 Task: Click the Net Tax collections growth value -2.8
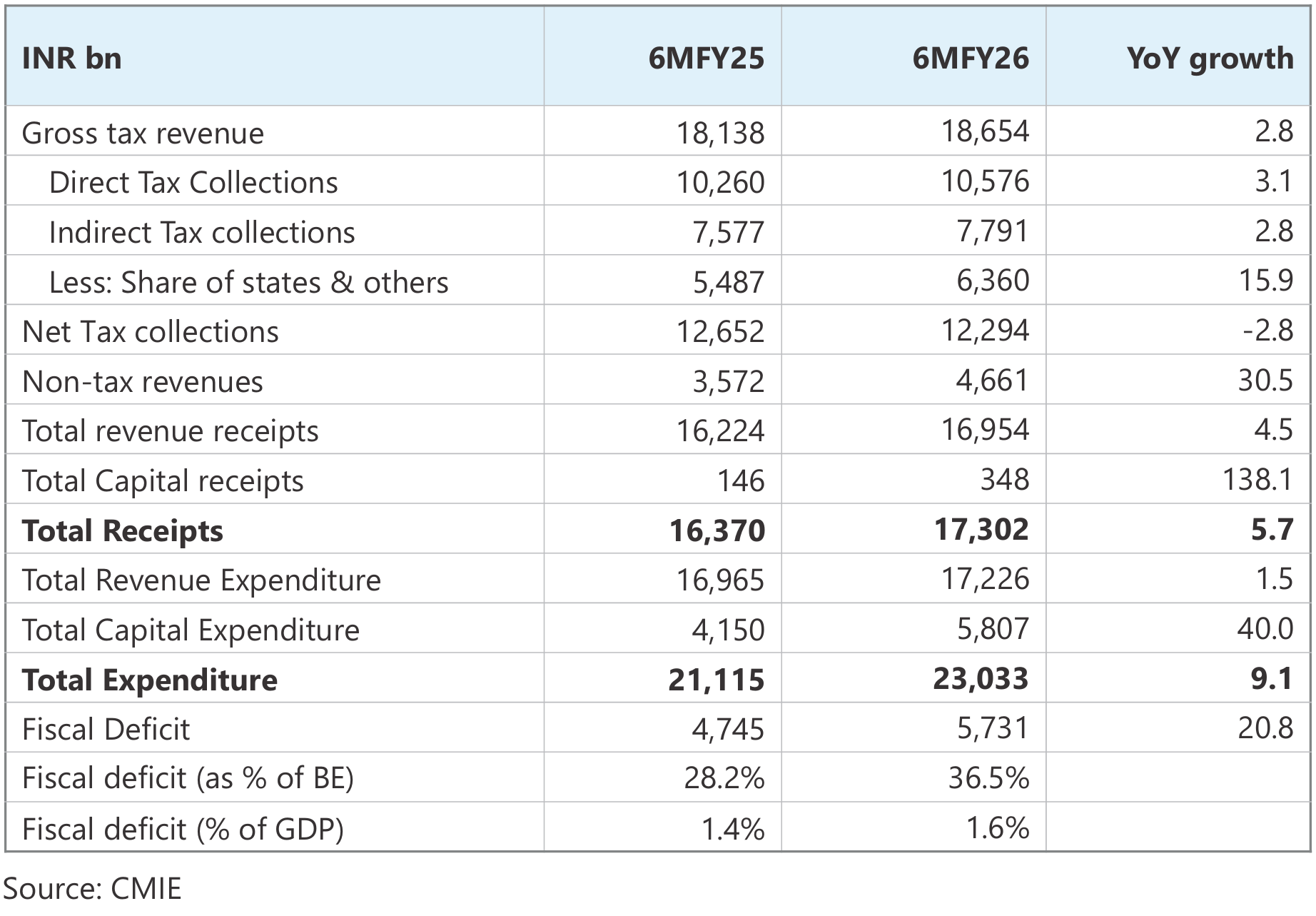1267,331
